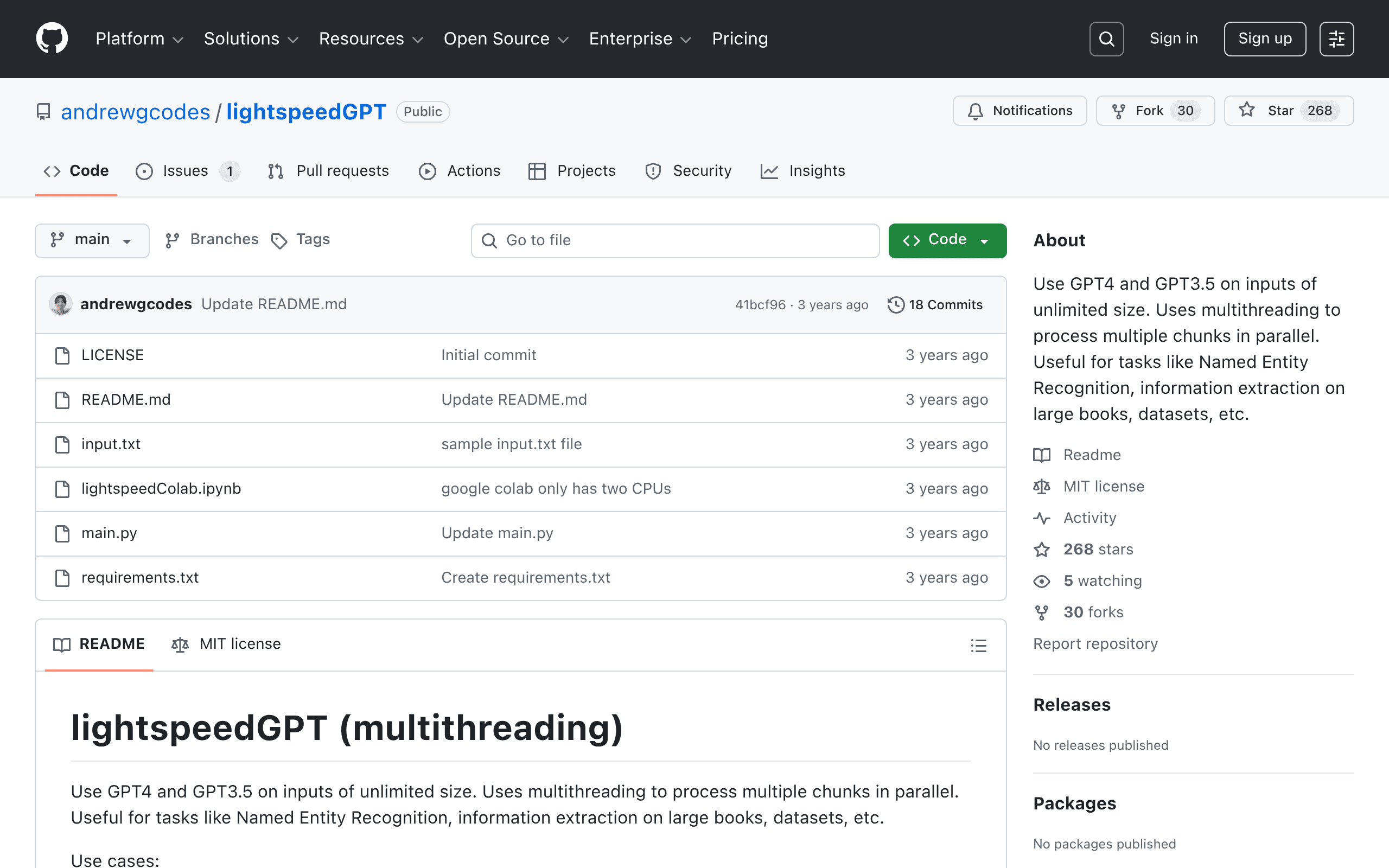Click the Notifications bell icon
Screen dimensions: 1389x868
(x=975, y=111)
